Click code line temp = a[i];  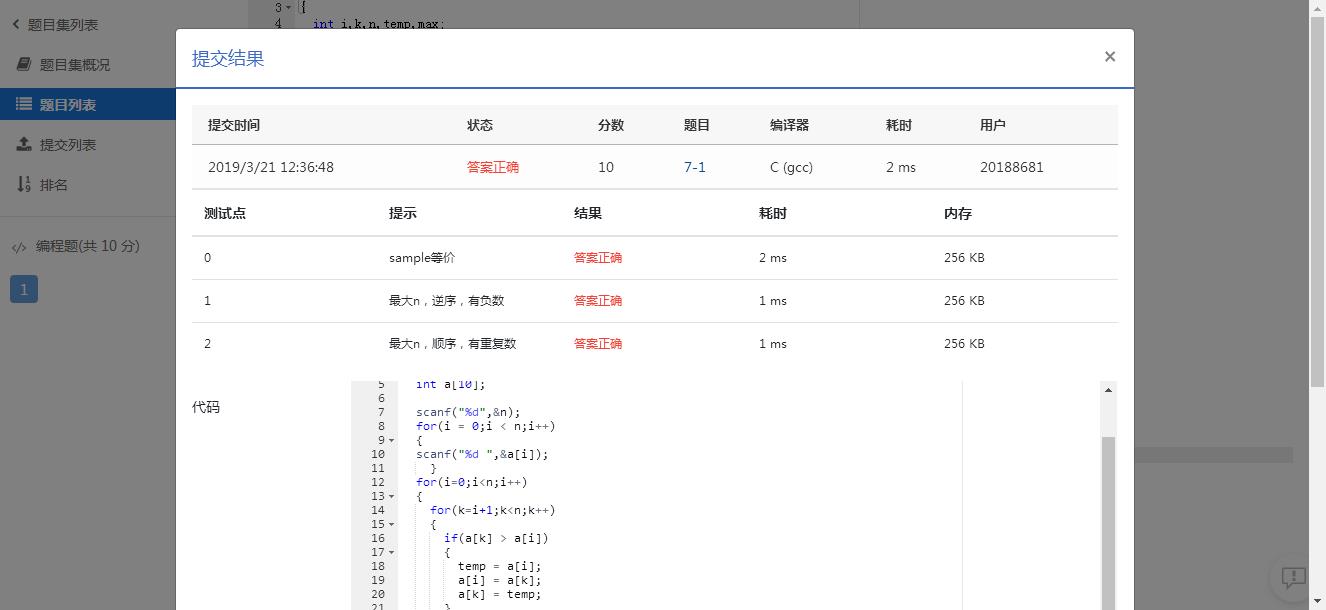(x=500, y=566)
